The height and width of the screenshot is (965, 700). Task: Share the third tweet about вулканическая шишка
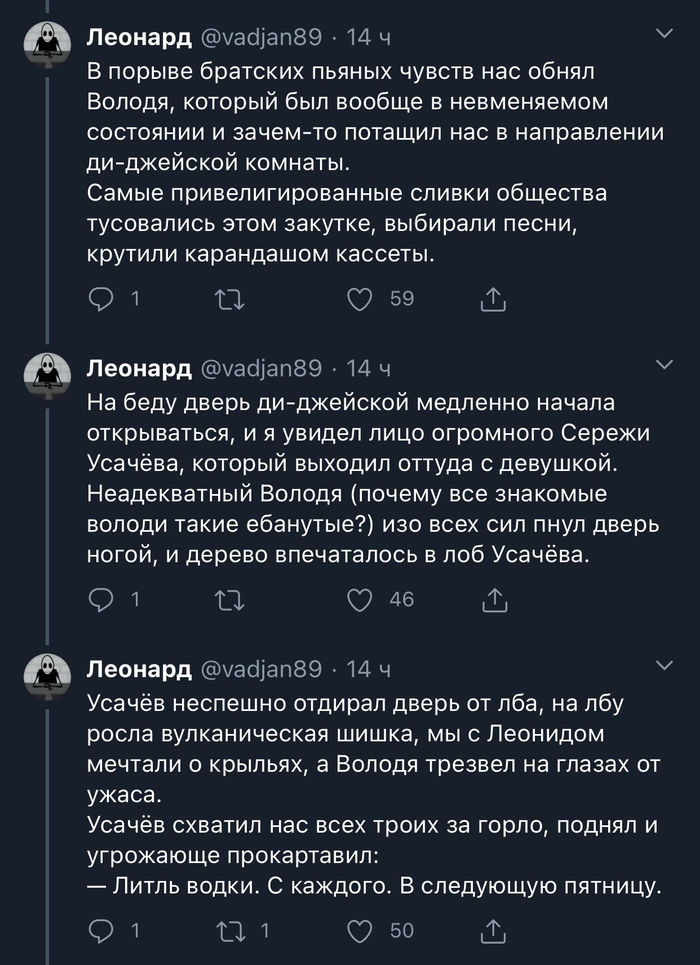coord(494,931)
